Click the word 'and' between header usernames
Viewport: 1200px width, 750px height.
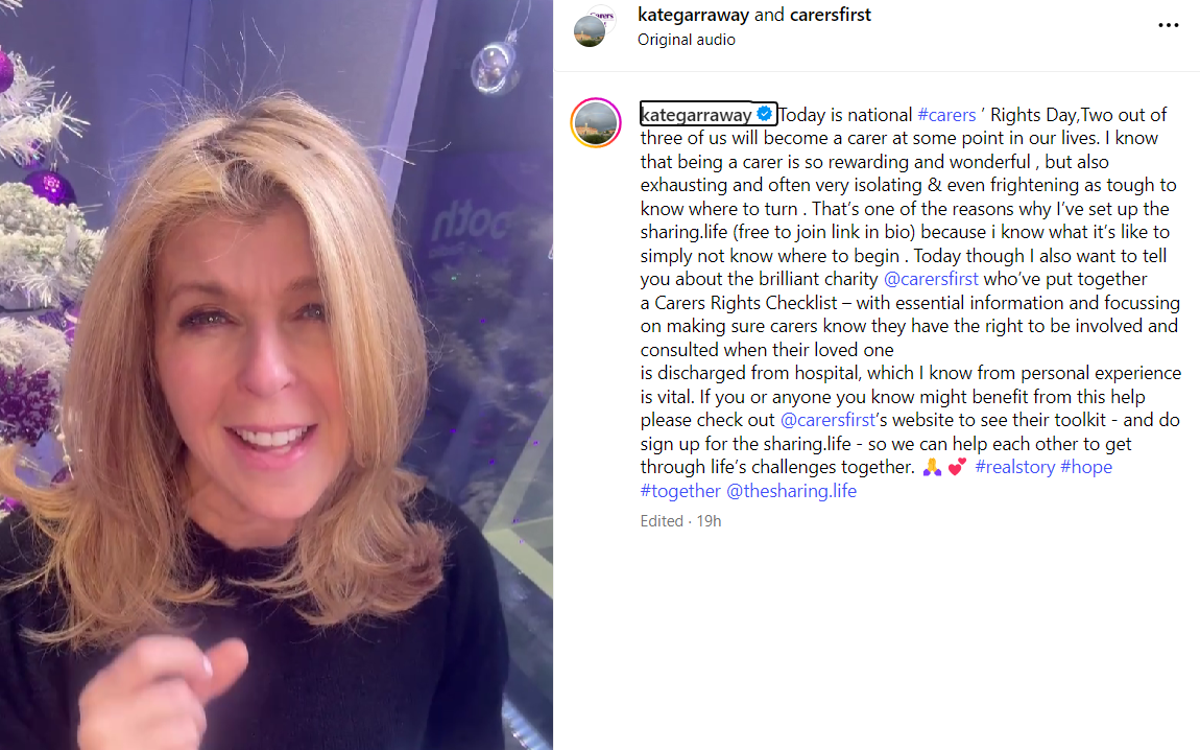[x=769, y=15]
